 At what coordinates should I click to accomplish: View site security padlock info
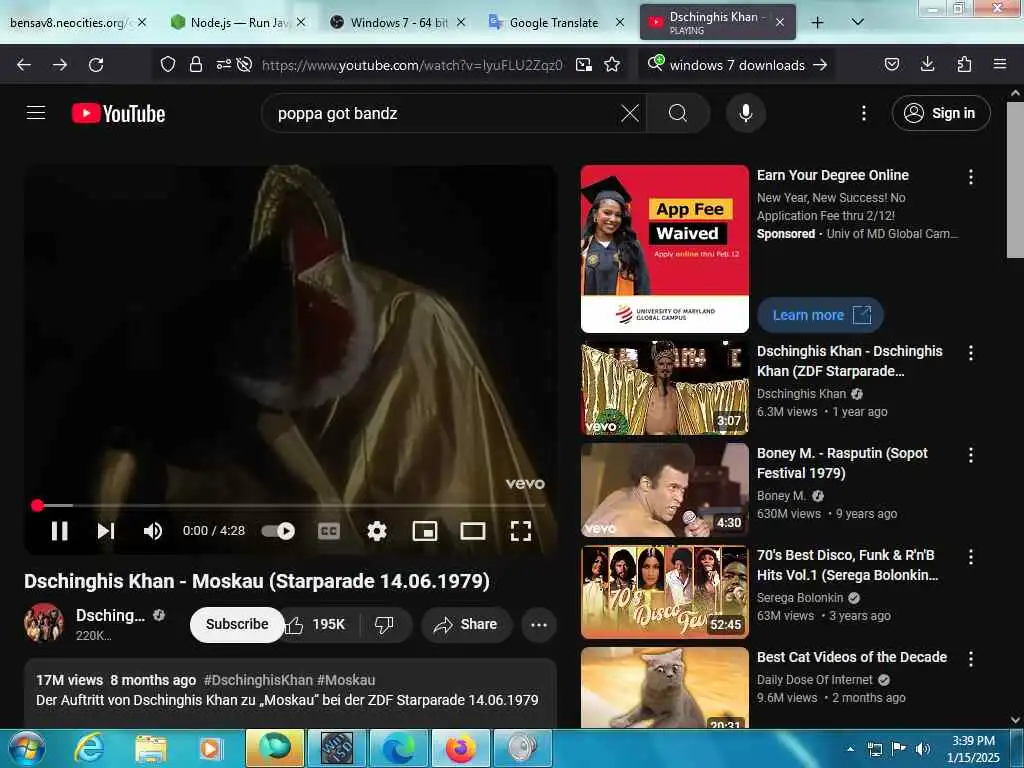[195, 65]
